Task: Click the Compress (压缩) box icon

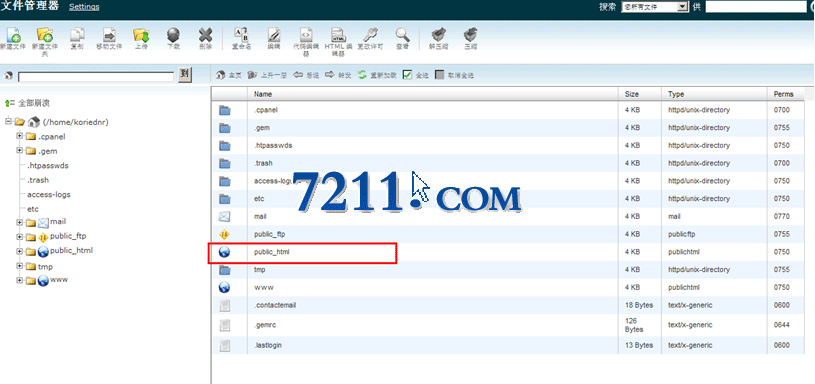Action: [x=471, y=35]
